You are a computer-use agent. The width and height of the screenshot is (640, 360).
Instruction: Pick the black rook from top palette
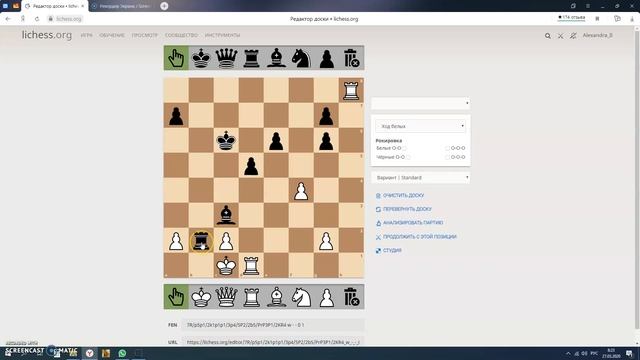point(251,58)
